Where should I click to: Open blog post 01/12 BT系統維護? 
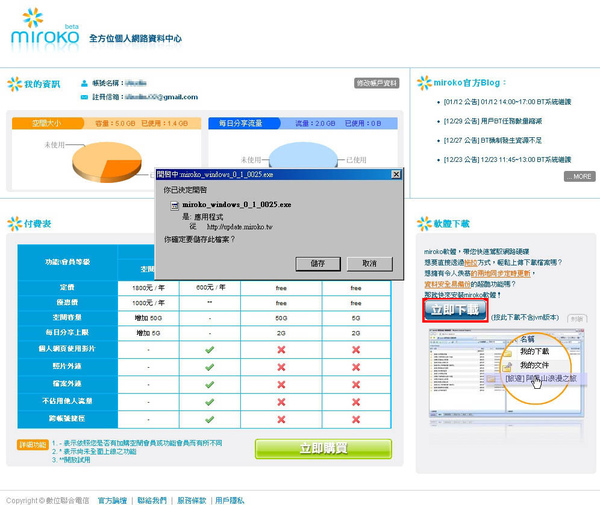click(x=507, y=102)
